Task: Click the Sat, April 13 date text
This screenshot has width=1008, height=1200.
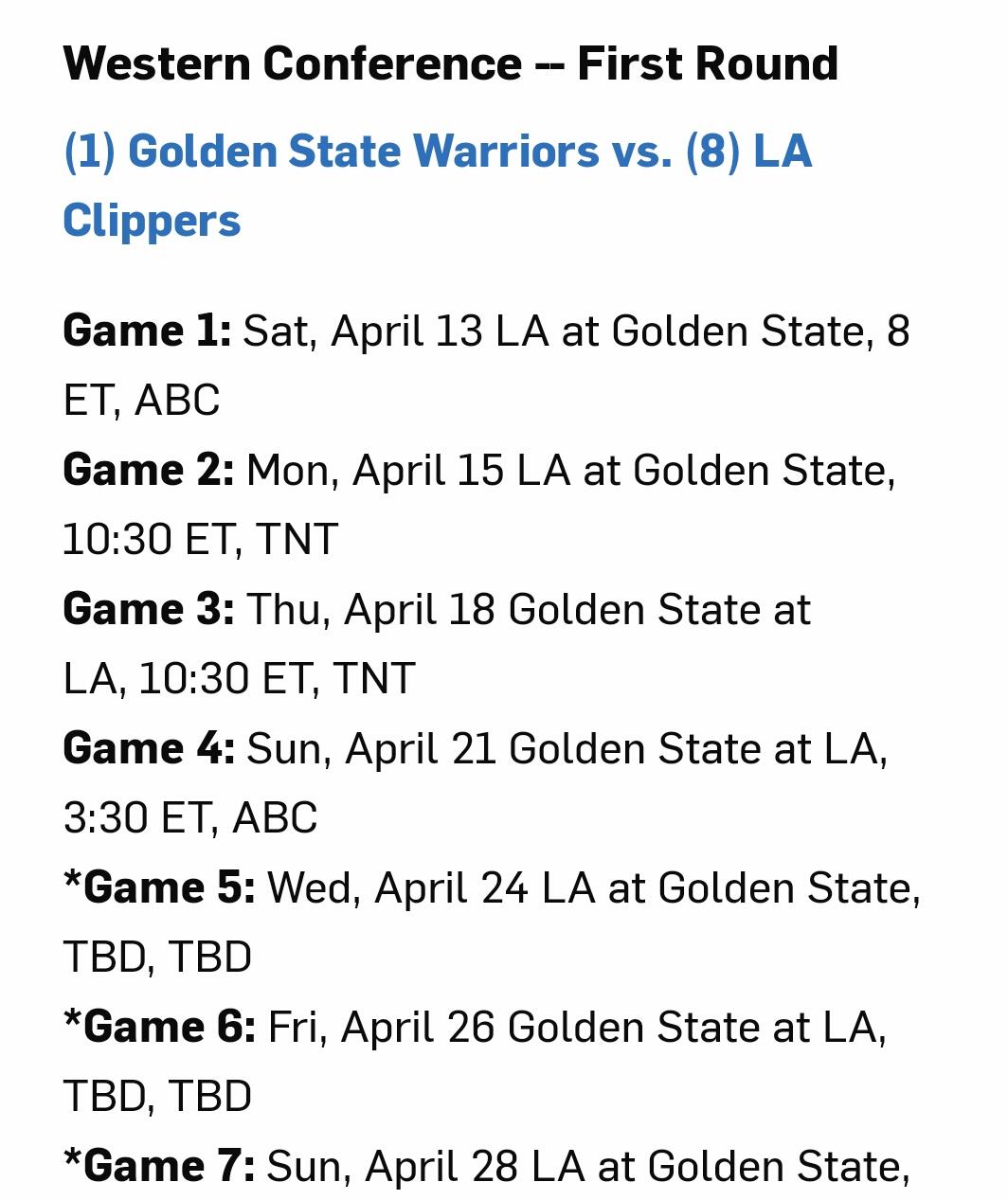Action: (363, 331)
